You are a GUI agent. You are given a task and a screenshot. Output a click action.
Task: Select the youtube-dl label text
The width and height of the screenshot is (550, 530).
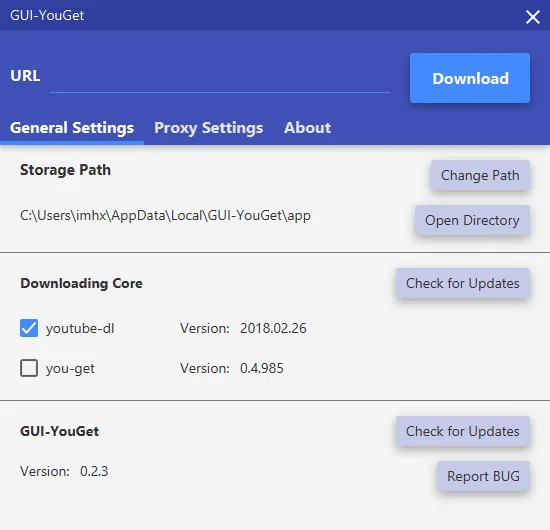click(80, 328)
